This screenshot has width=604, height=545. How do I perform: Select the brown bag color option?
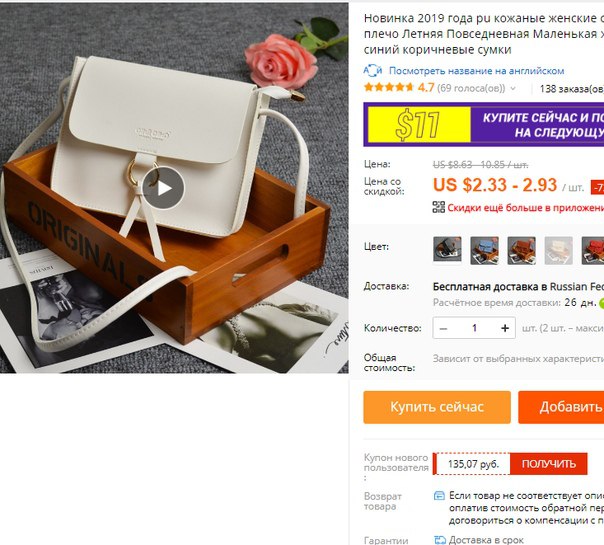coord(521,250)
